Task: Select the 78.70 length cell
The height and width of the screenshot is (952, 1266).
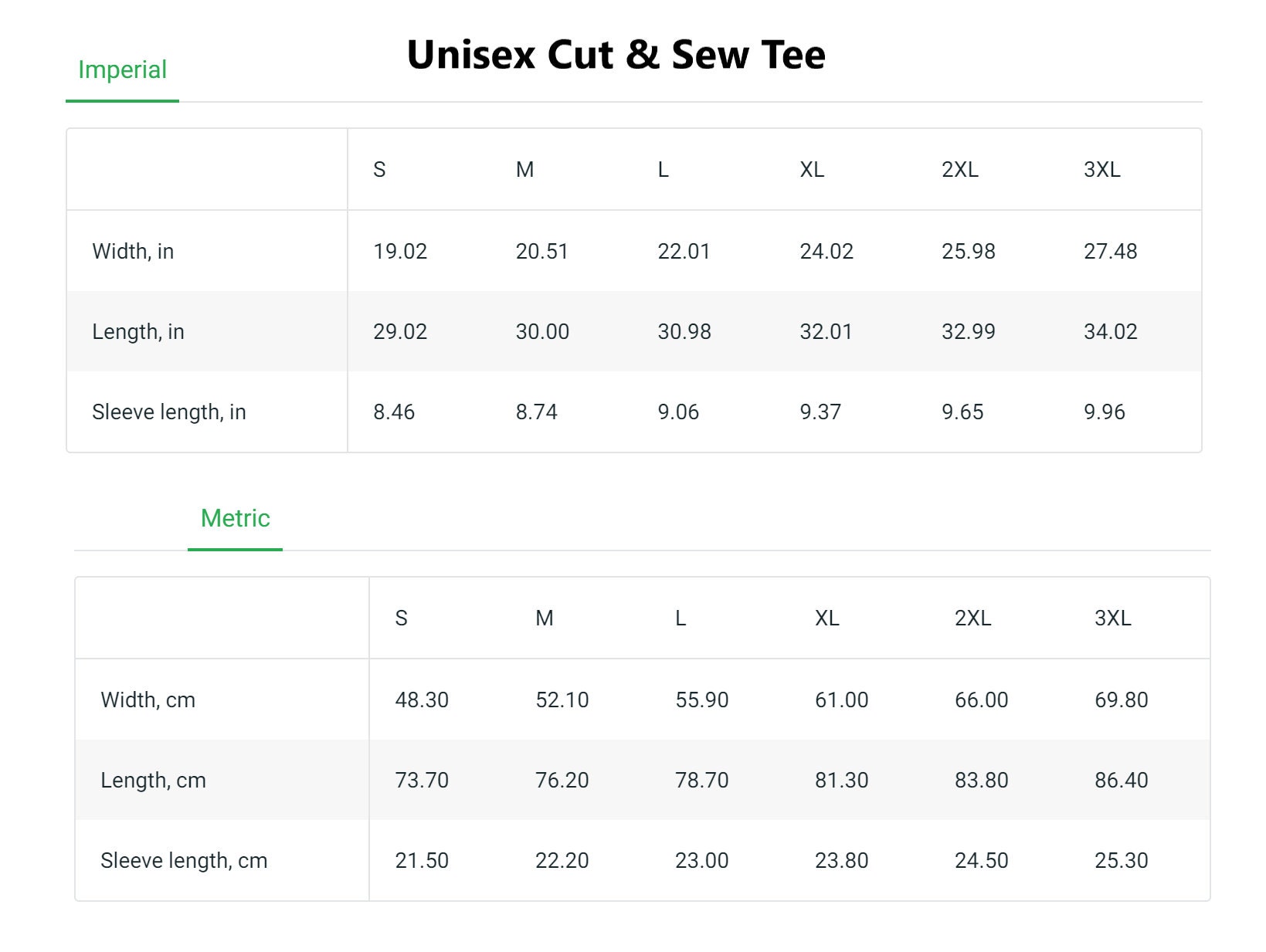Action: tap(701, 781)
